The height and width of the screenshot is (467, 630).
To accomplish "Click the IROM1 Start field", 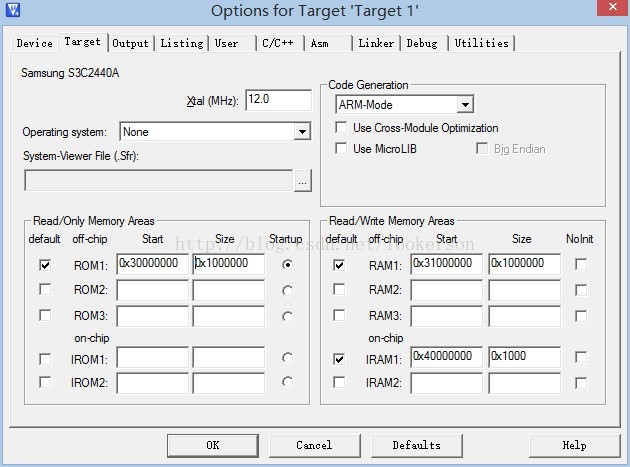I will click(152, 357).
